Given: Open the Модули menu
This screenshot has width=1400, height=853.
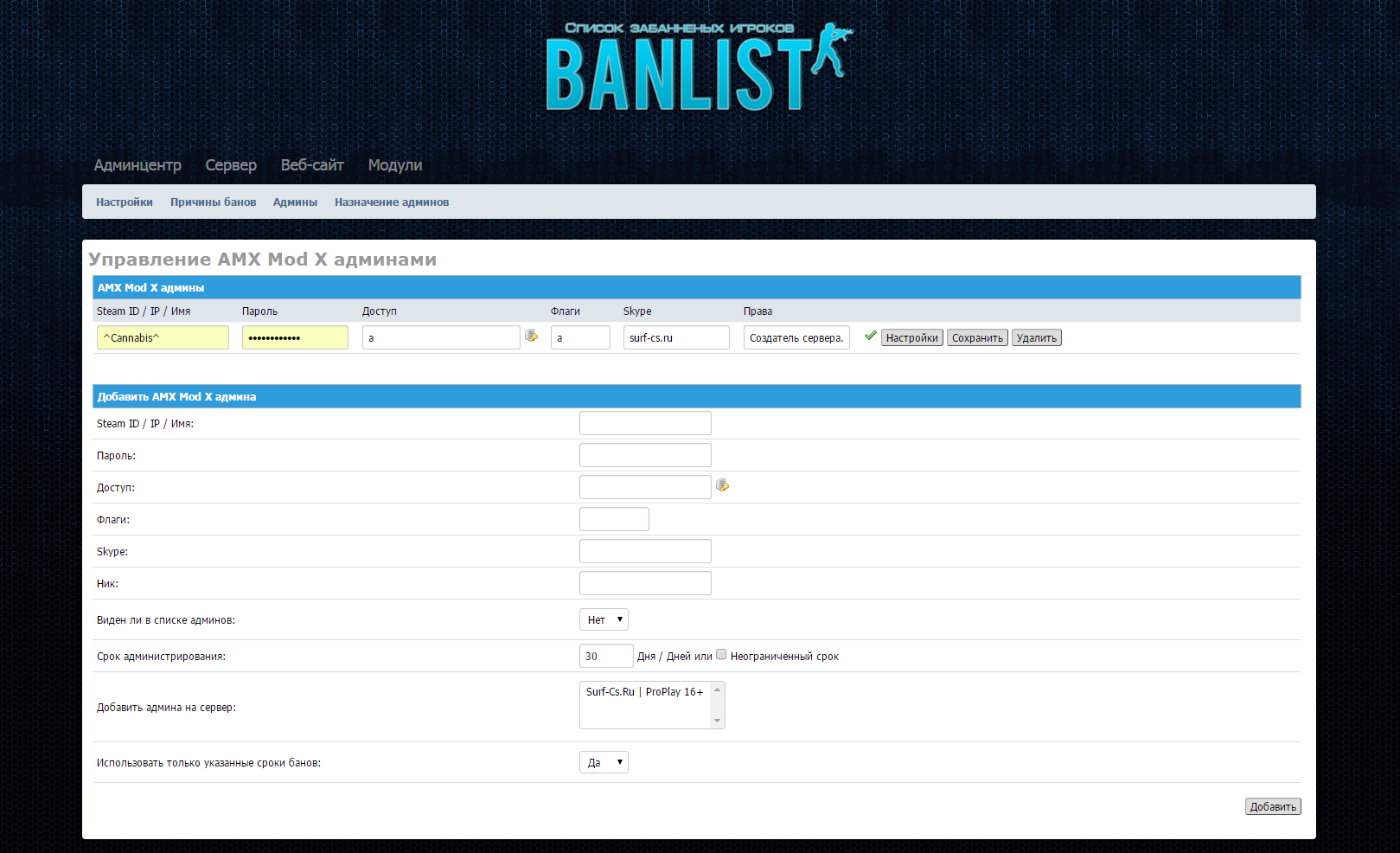Looking at the screenshot, I should click(395, 165).
